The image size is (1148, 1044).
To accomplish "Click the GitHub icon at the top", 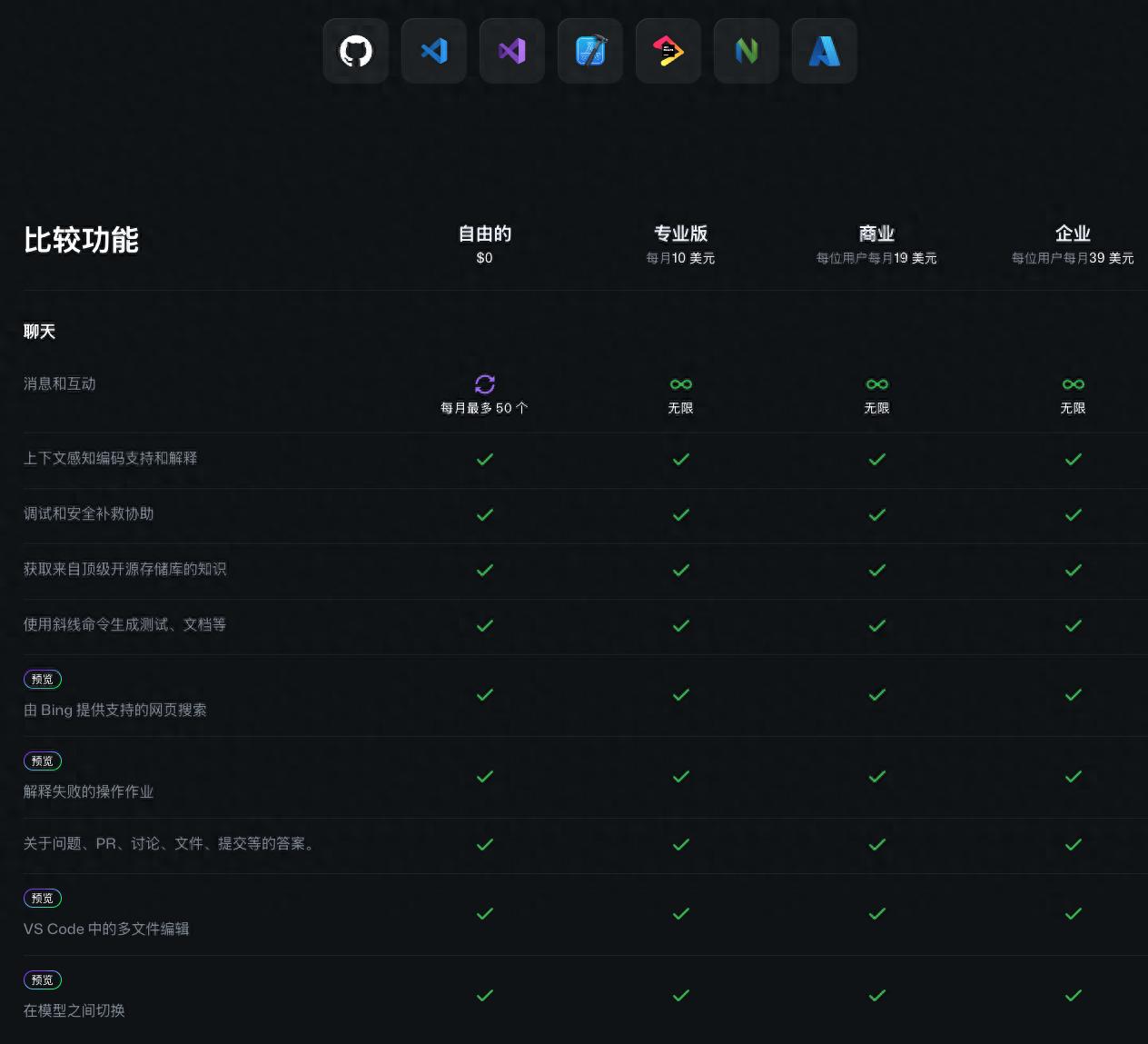I will (x=355, y=51).
